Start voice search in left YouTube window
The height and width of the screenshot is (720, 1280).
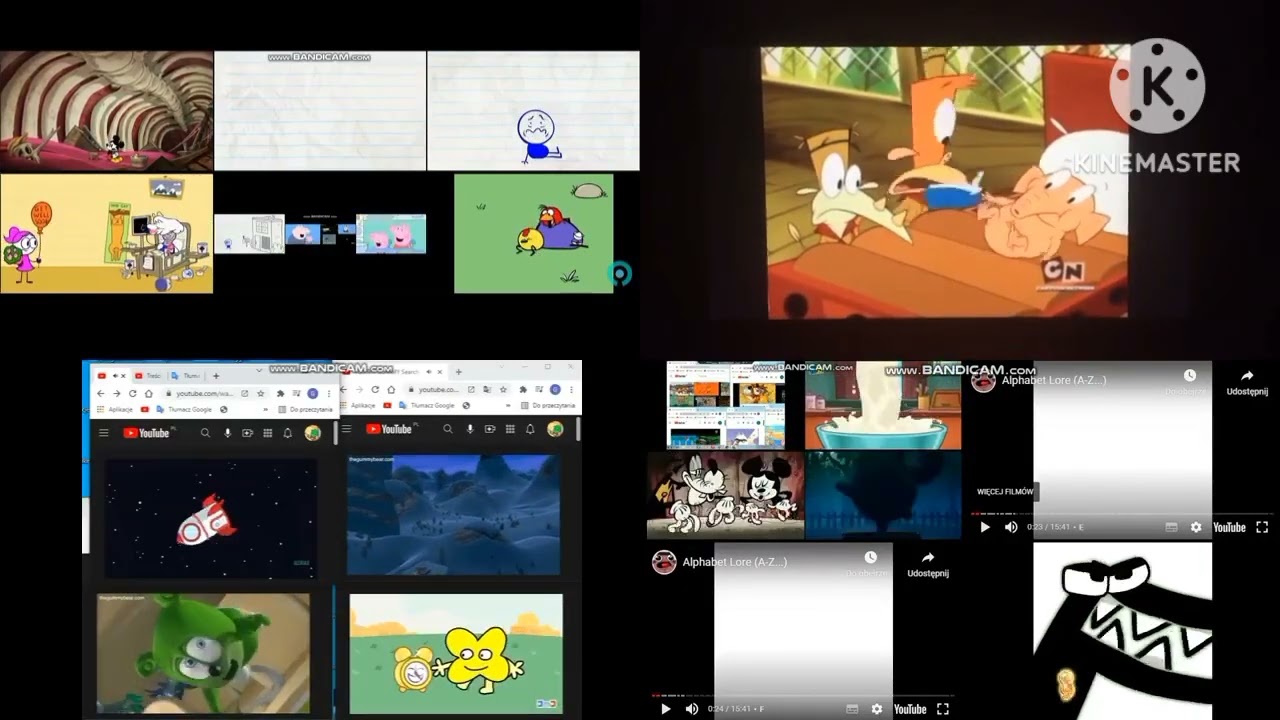pos(228,433)
